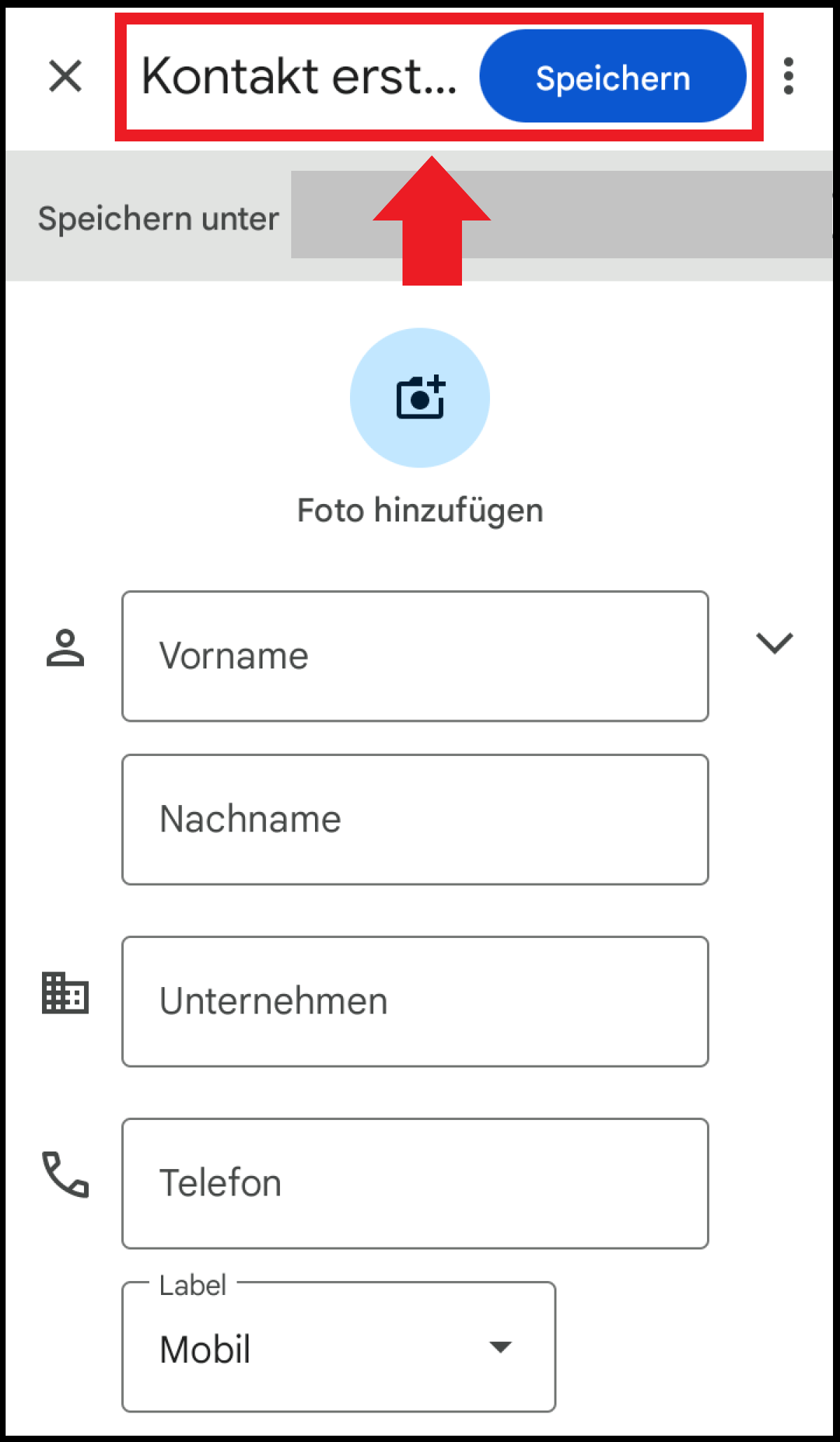The width and height of the screenshot is (840, 1442).
Task: Click the Kontakt erstellen title
Action: pos(299,76)
